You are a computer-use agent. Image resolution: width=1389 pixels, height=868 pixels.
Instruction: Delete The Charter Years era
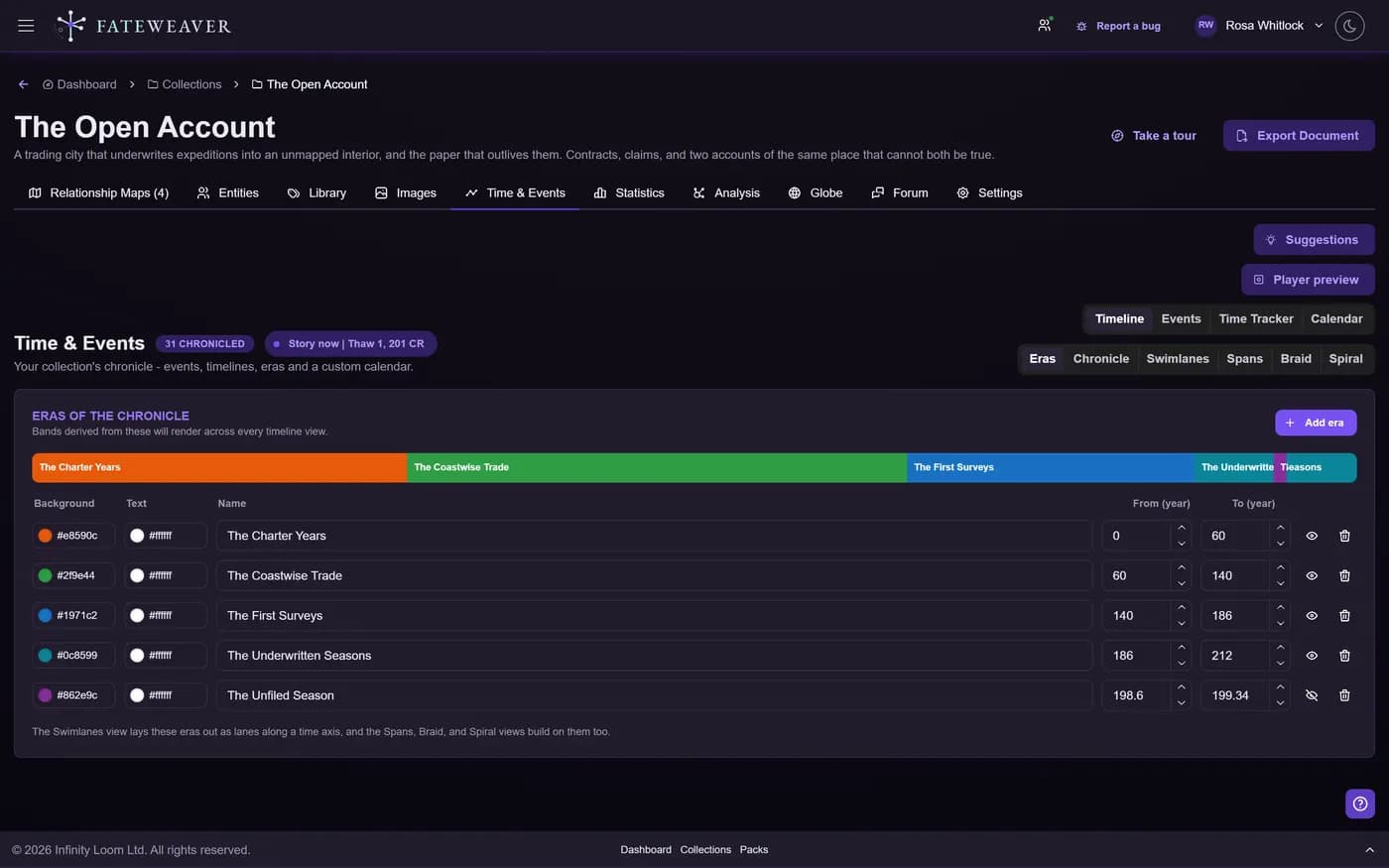pos(1344,536)
